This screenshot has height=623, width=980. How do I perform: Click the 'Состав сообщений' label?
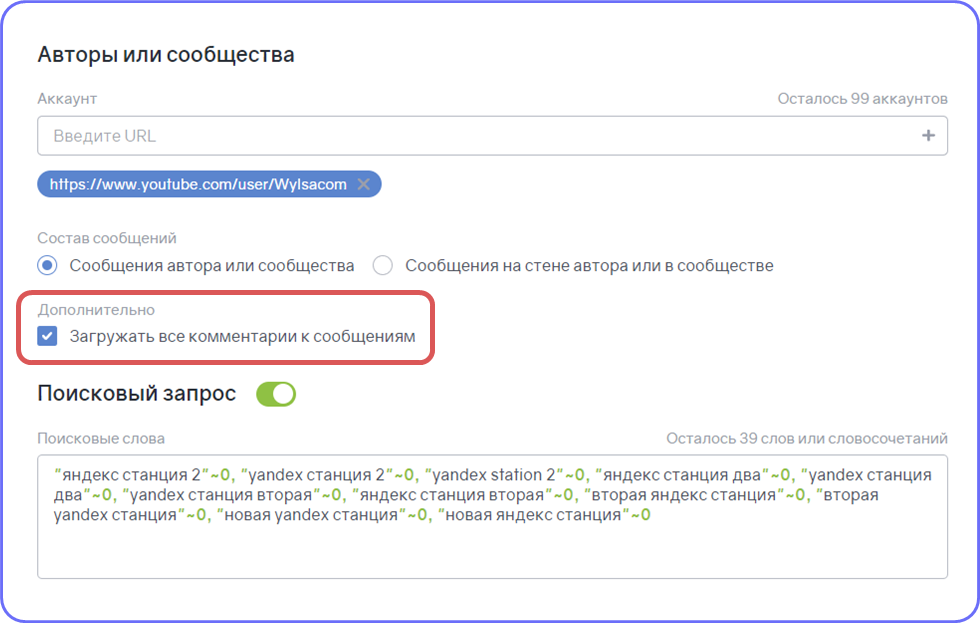107,238
